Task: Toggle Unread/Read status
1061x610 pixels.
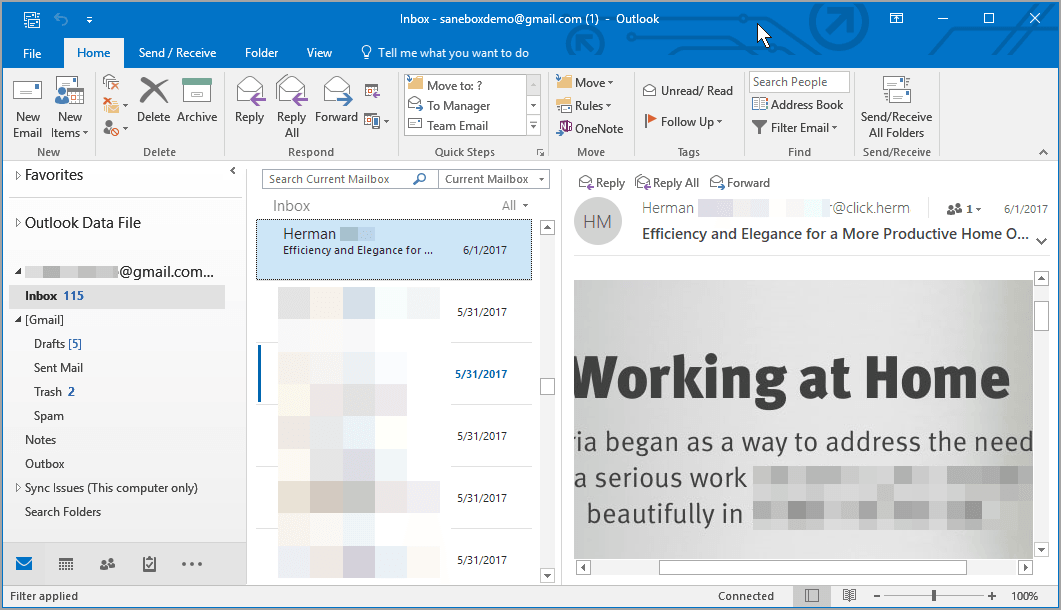Action: [x=687, y=91]
